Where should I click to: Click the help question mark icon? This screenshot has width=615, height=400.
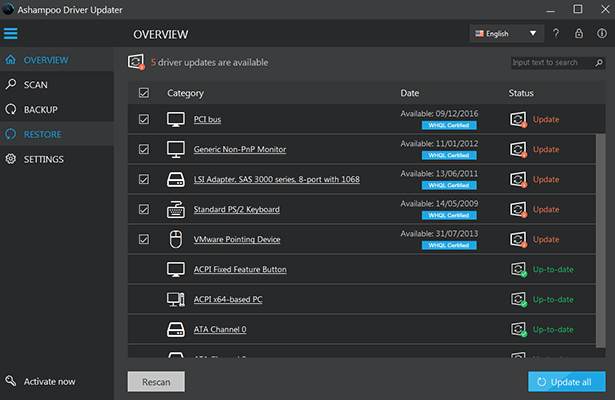pyautogui.click(x=556, y=34)
